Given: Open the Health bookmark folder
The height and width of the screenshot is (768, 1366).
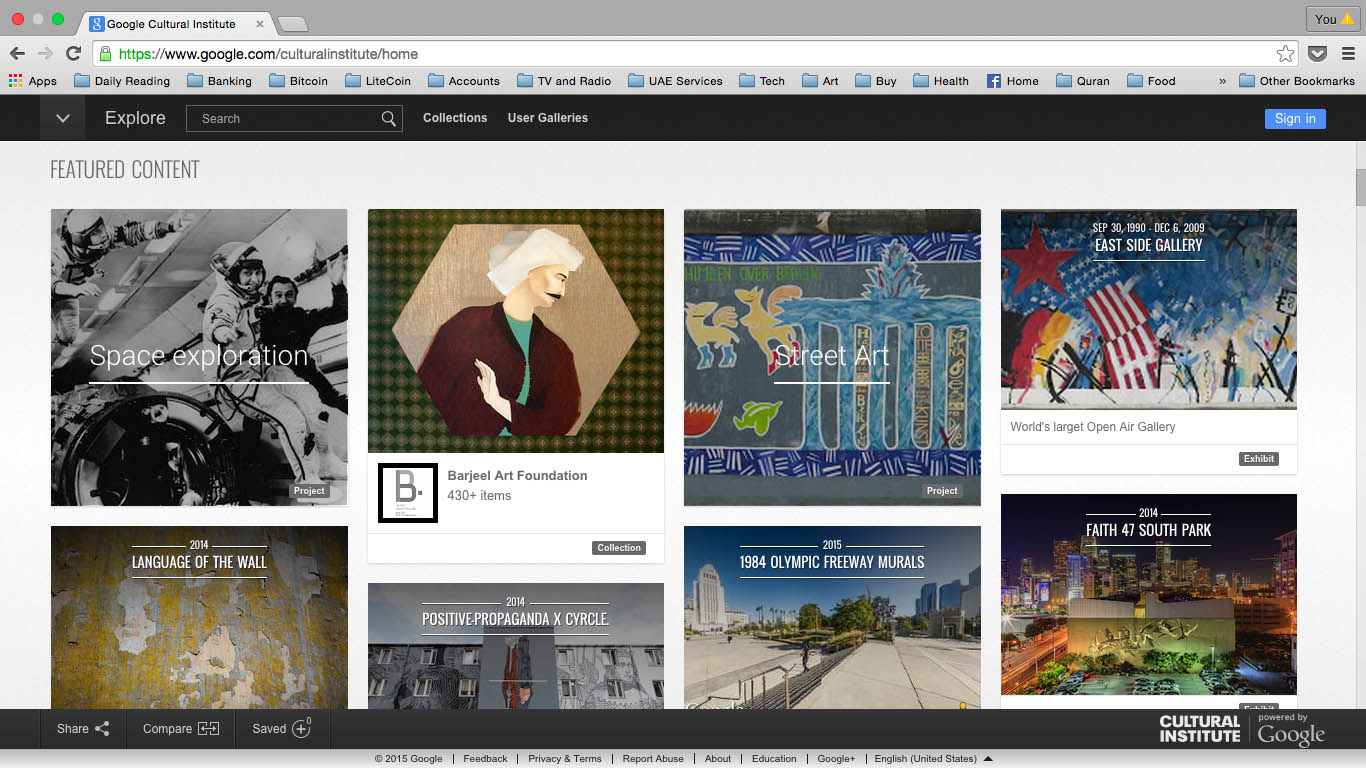Looking at the screenshot, I should (x=941, y=81).
